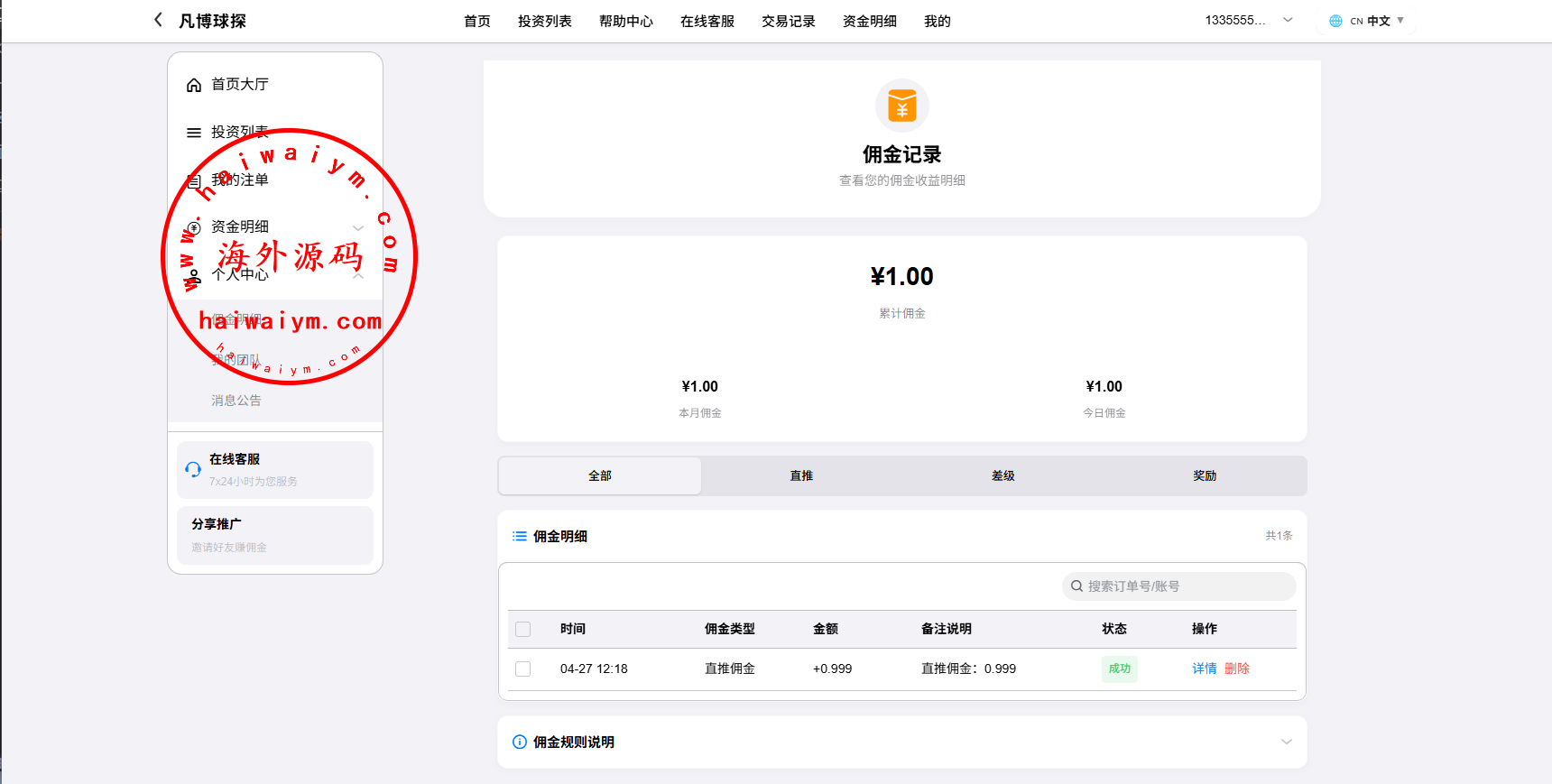This screenshot has width=1552, height=784.
Task: Switch to the 直推 tab
Action: coord(801,475)
